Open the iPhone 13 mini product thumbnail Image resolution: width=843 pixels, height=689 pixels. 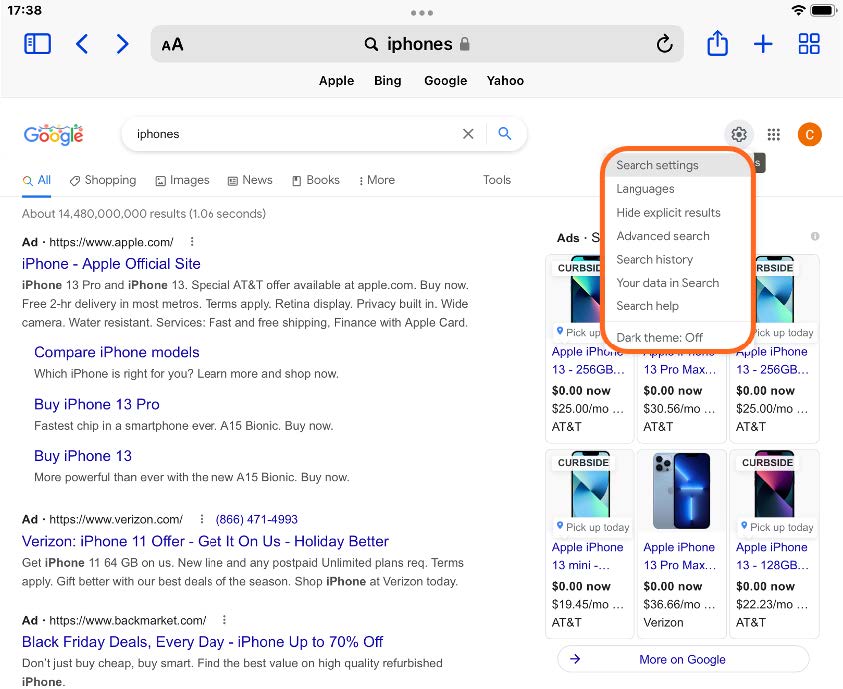[x=590, y=485]
